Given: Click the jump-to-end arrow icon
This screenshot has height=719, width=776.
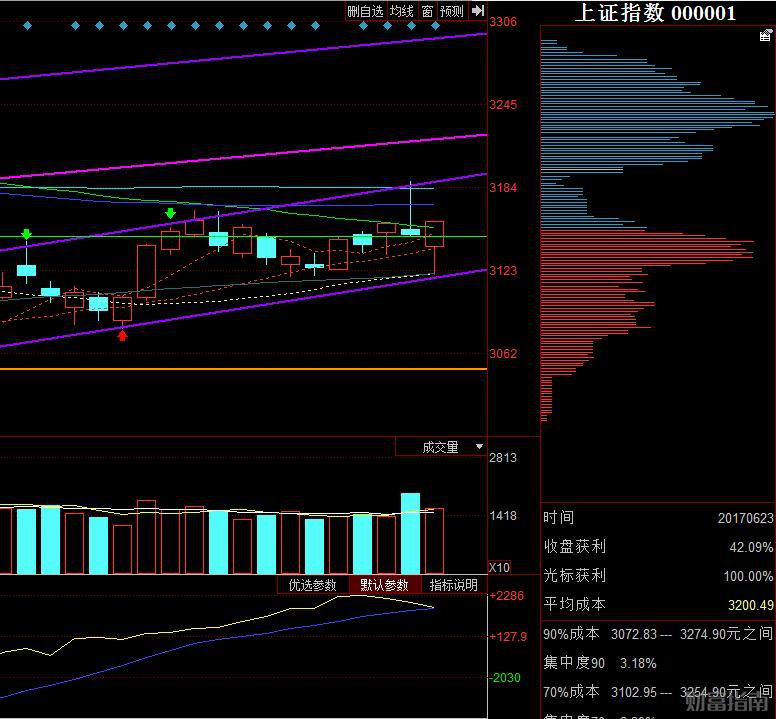Looking at the screenshot, I should click(x=478, y=10).
